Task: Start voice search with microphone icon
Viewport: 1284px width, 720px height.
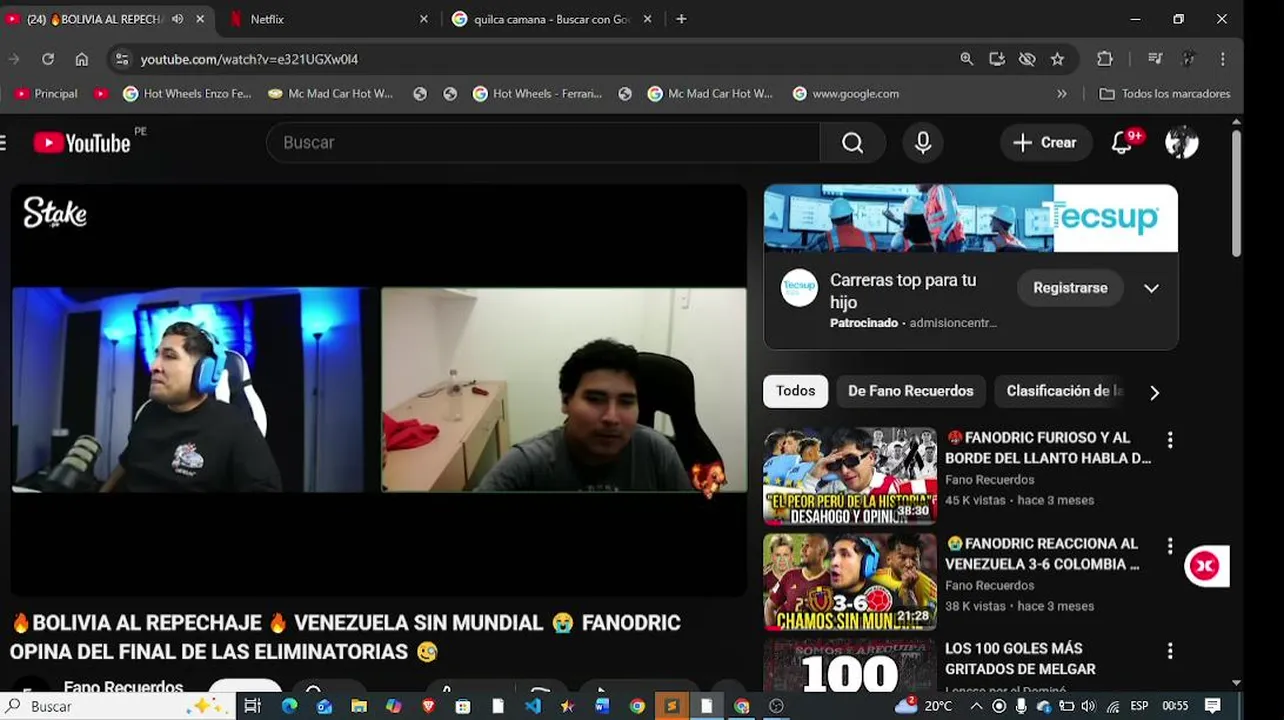Action: pos(923,143)
